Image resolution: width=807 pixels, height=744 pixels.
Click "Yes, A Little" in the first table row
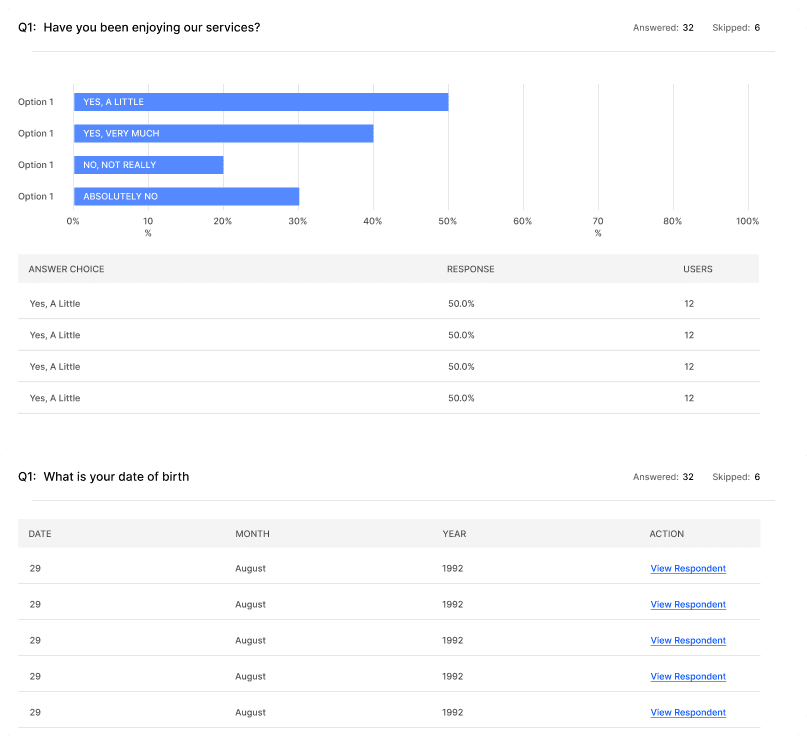coord(55,304)
